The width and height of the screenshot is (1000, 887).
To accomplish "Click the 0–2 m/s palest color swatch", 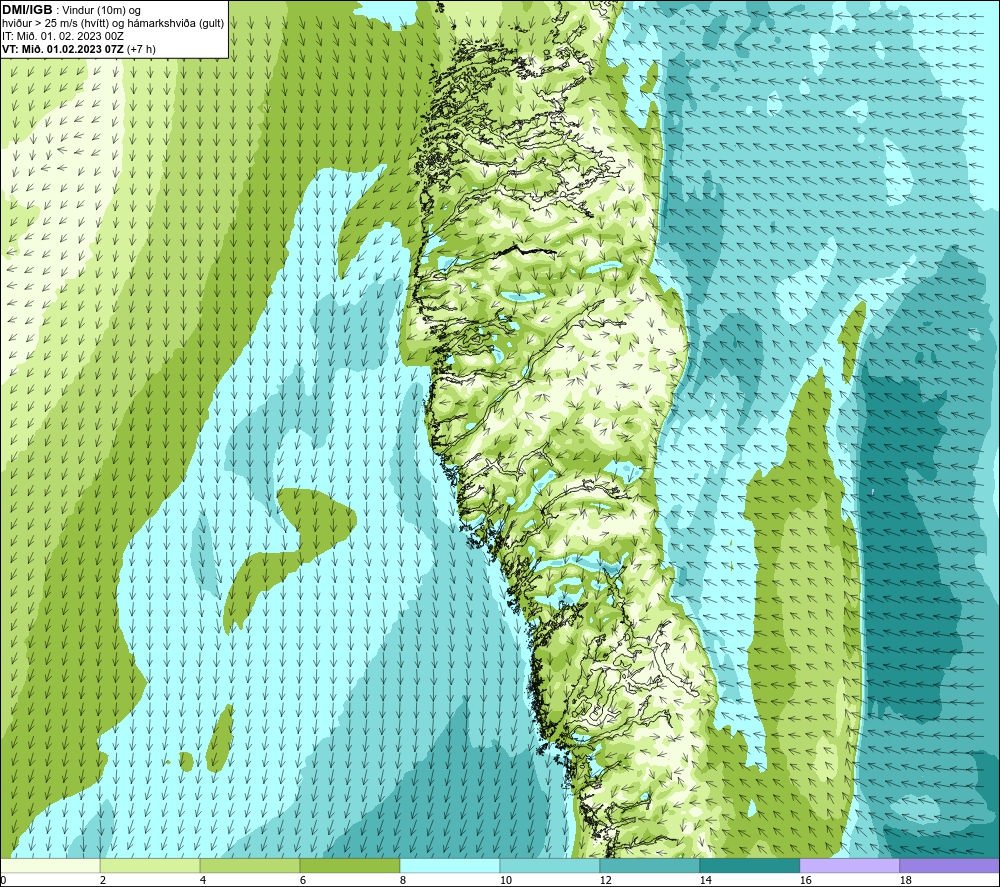I will (x=50, y=866).
